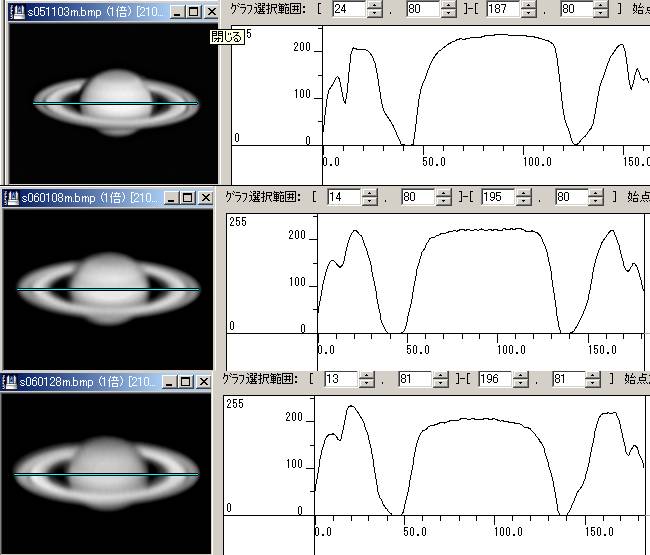Select the Saturn image in s051103m.bmp

coord(116,103)
